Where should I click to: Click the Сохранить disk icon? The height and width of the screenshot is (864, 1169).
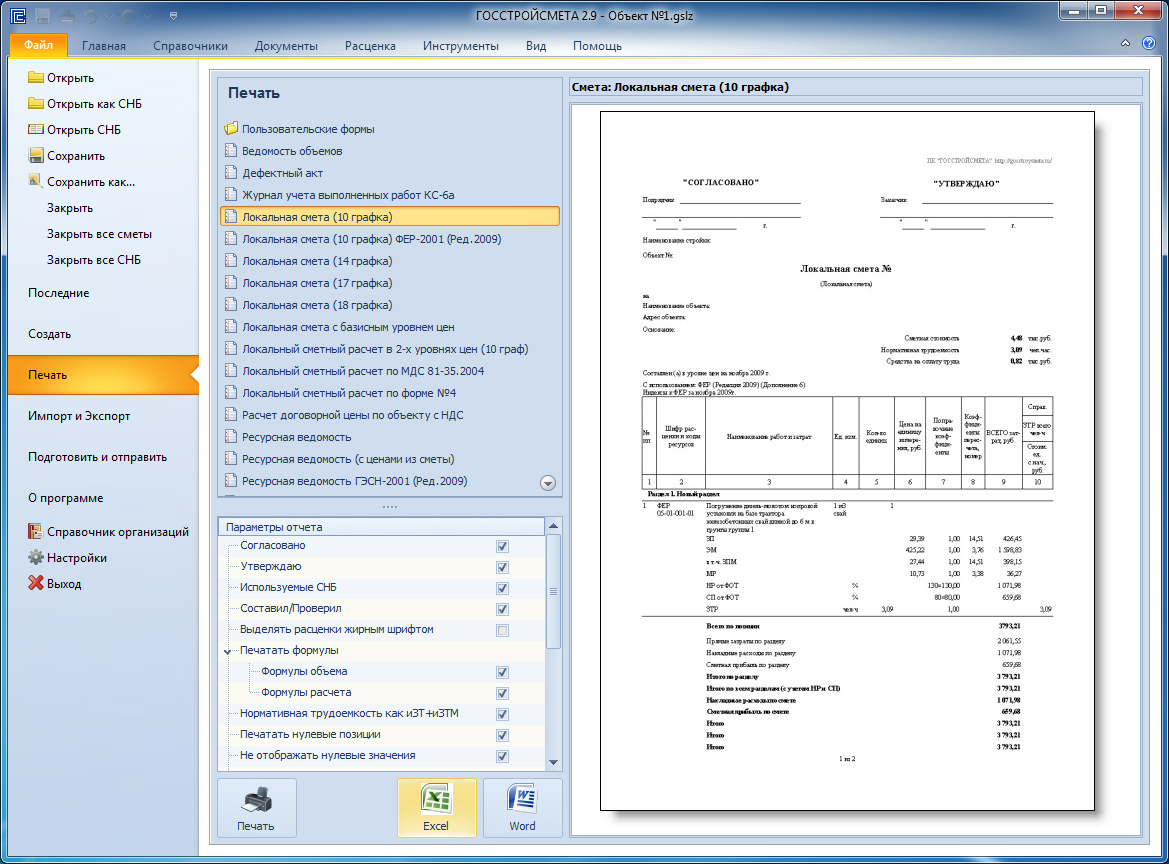pos(36,155)
